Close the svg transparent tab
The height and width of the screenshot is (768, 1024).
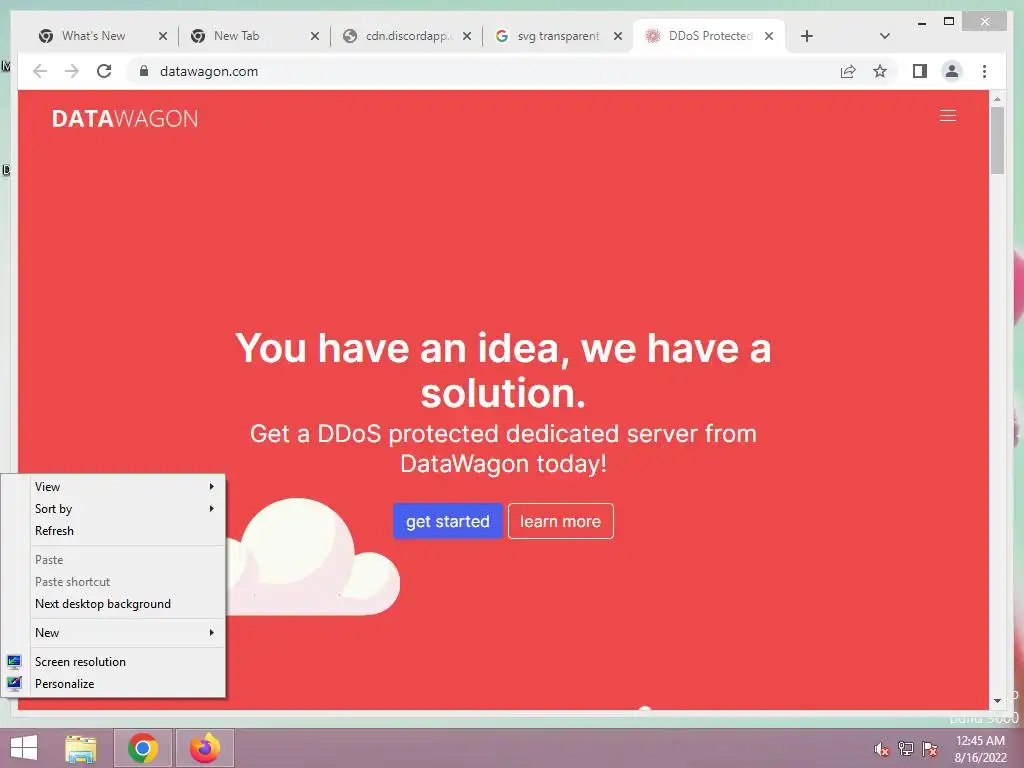pos(618,36)
